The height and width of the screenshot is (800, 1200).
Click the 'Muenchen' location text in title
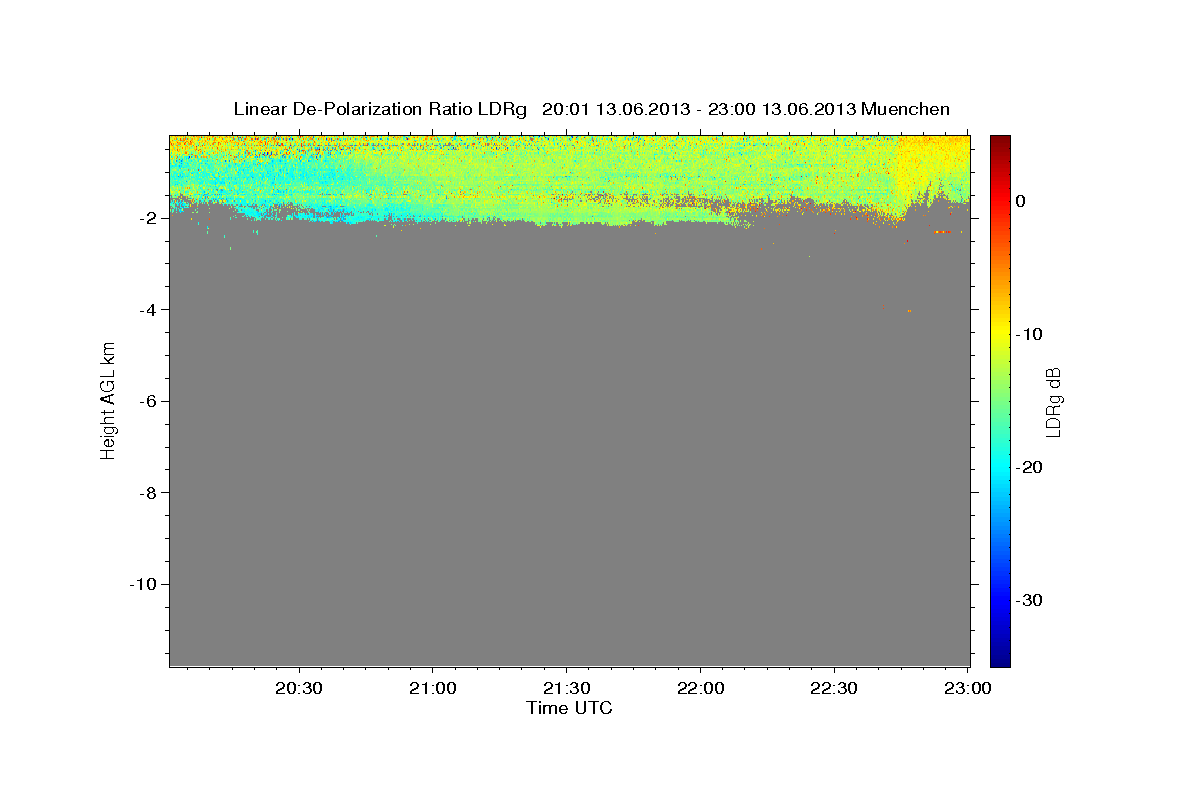906,109
